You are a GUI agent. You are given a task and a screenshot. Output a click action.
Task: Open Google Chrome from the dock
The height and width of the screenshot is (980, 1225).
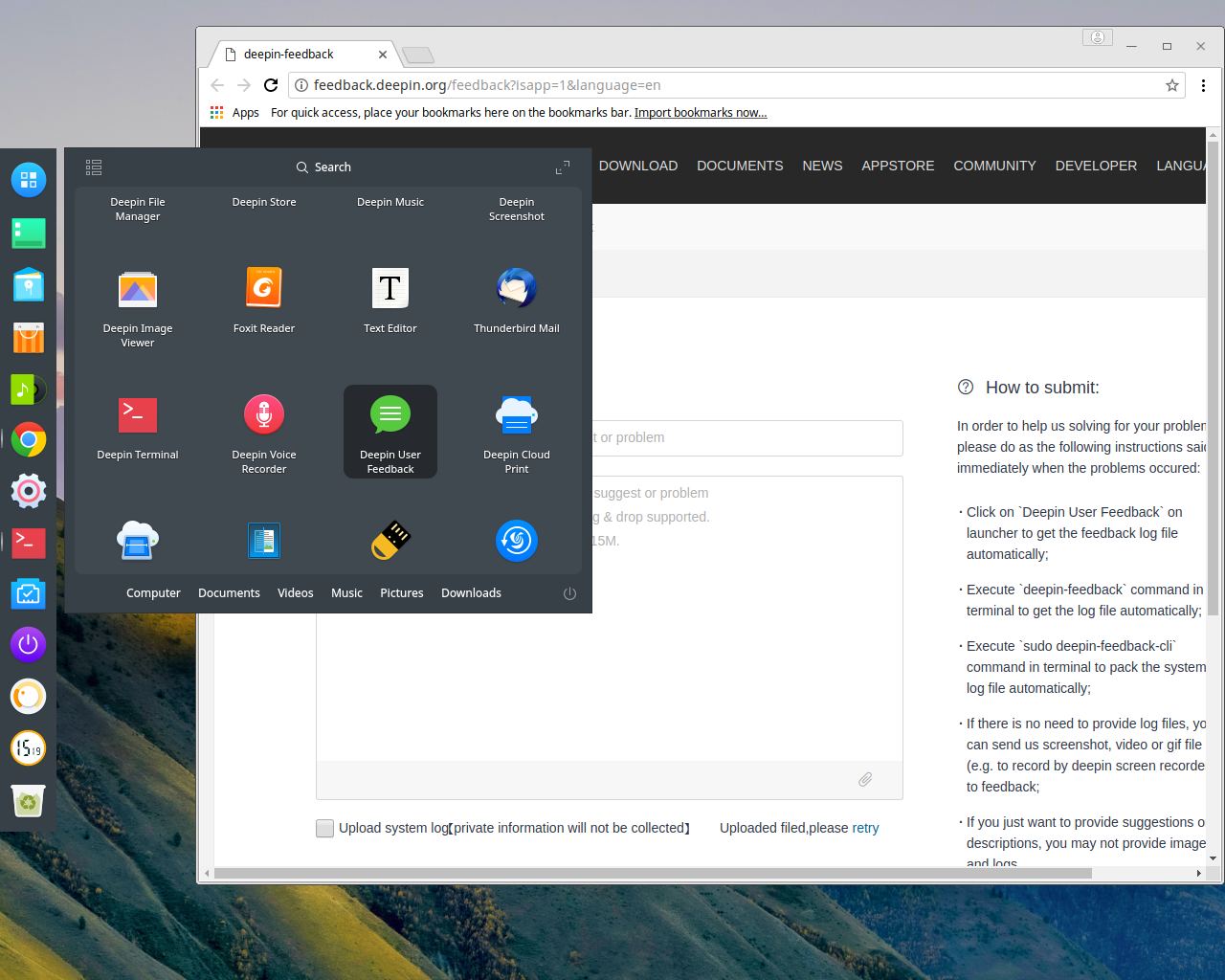pos(29,440)
